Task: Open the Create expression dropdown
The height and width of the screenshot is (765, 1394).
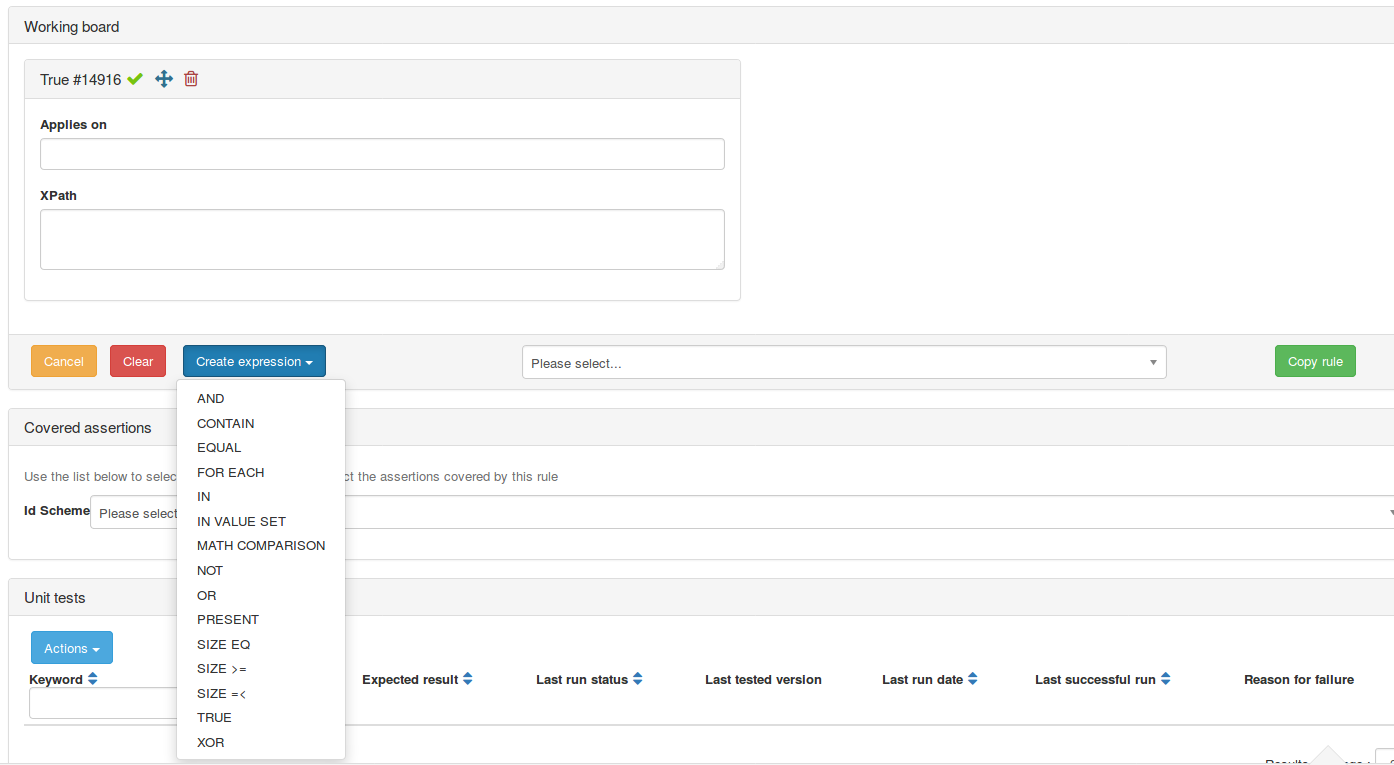Action: pyautogui.click(x=254, y=362)
